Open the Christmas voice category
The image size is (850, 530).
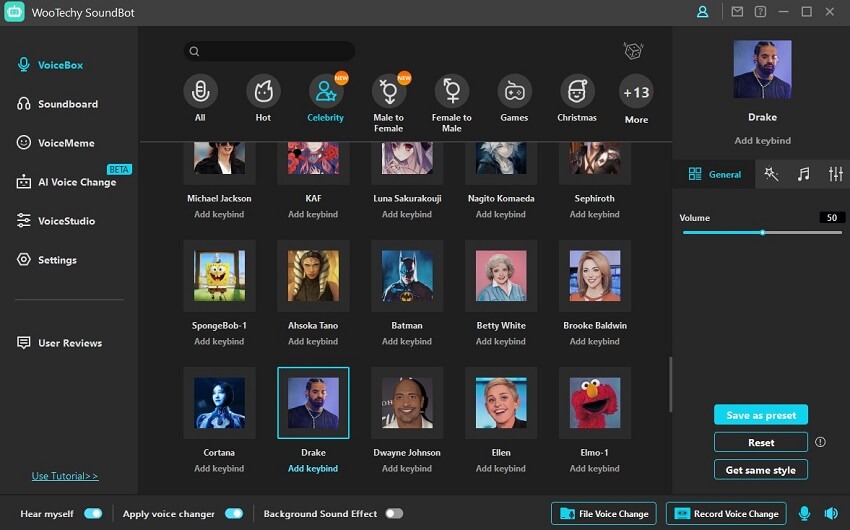point(577,92)
